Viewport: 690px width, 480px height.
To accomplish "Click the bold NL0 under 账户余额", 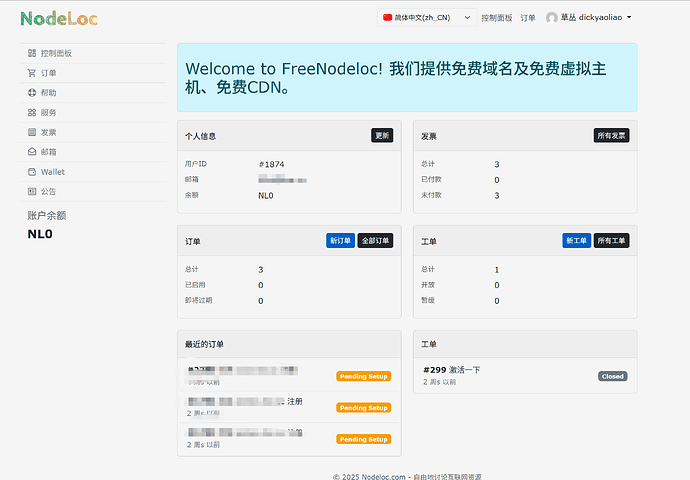I will [x=40, y=234].
